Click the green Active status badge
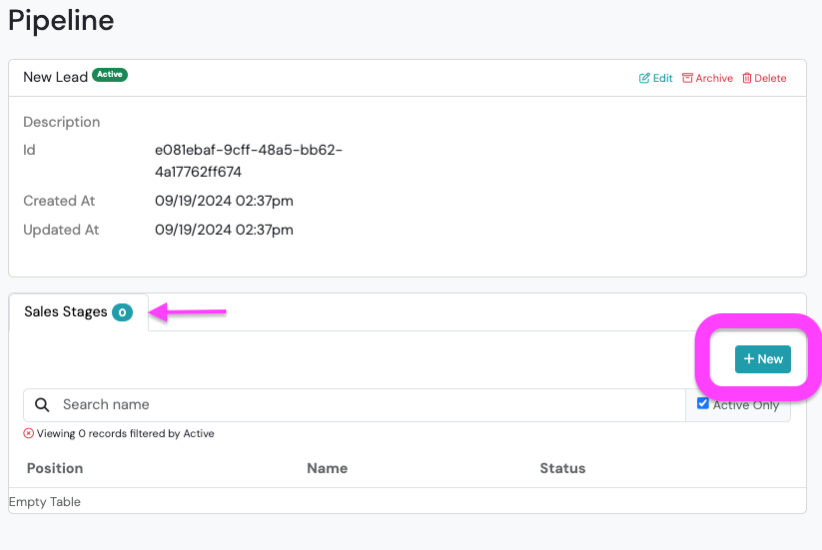This screenshot has width=822, height=550. pyautogui.click(x=110, y=74)
